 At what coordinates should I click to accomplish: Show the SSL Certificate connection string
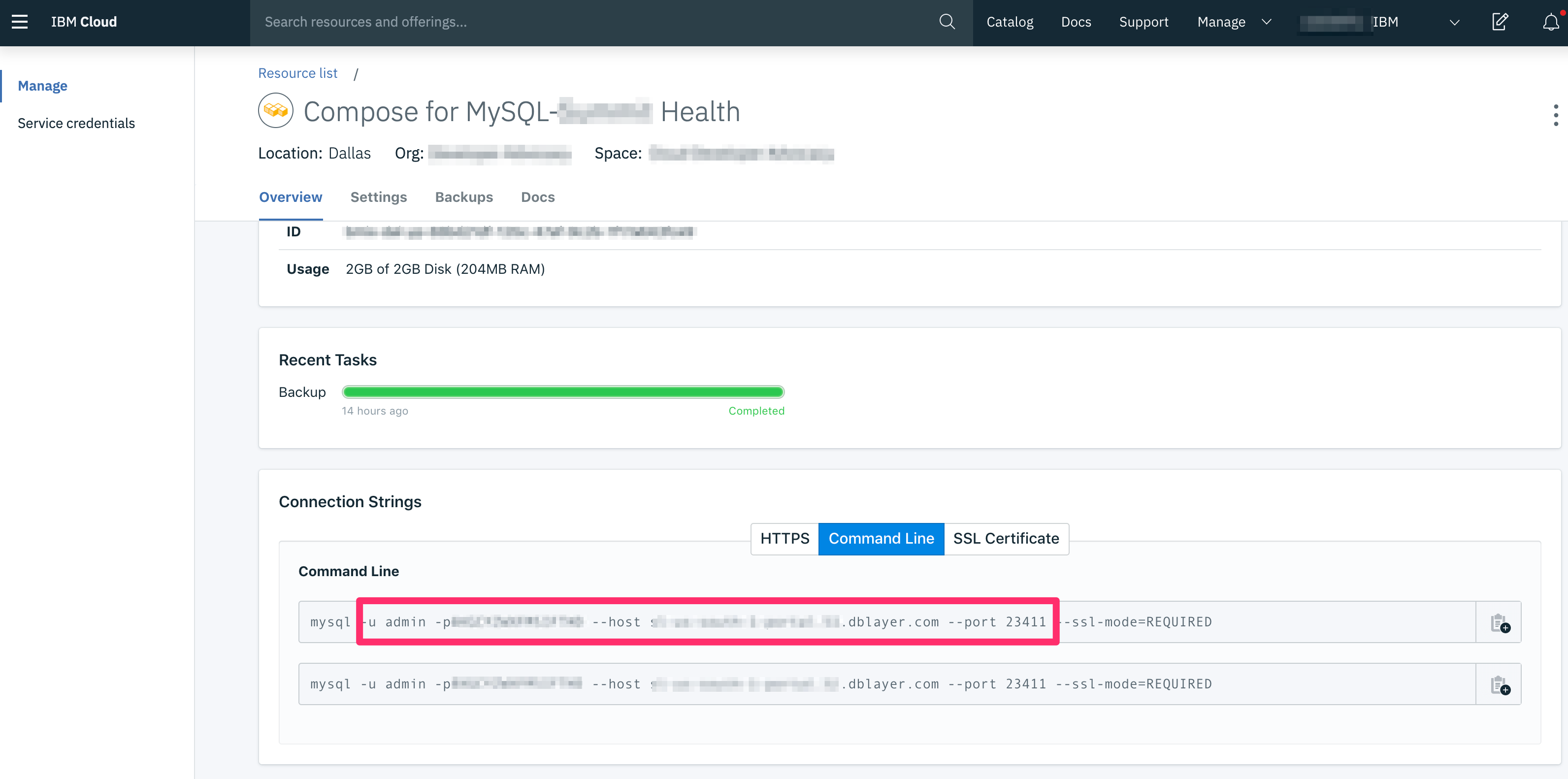(1006, 539)
